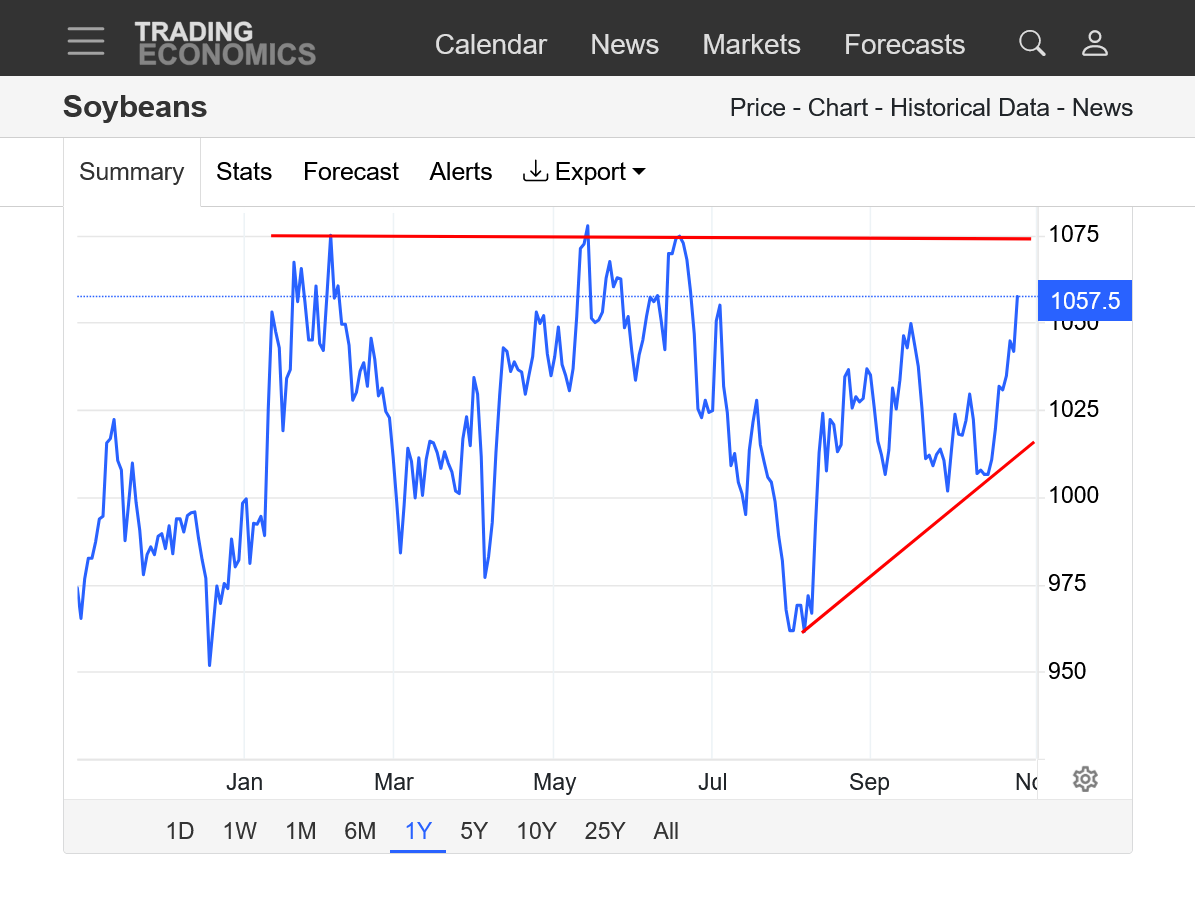Switch chart range to 6M
1195x901 pixels.
pyautogui.click(x=360, y=831)
